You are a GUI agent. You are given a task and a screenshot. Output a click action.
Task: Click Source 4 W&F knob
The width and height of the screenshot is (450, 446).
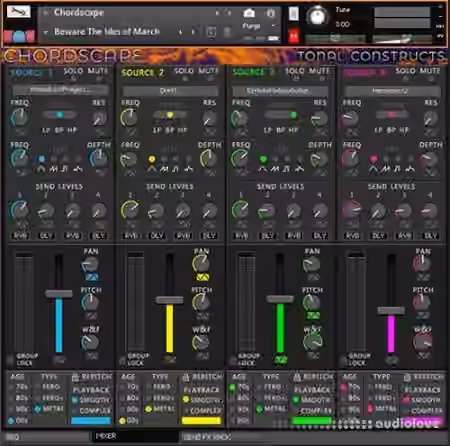422,342
